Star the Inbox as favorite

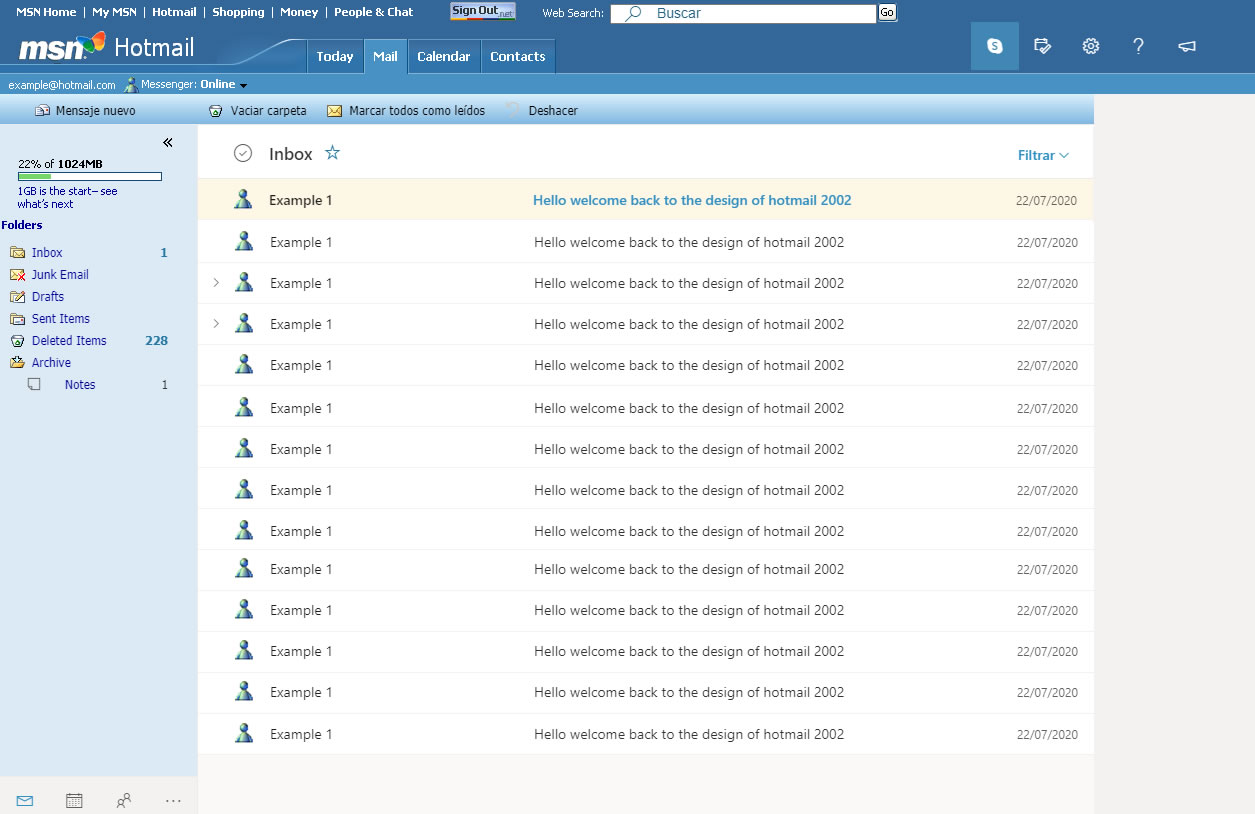[332, 153]
